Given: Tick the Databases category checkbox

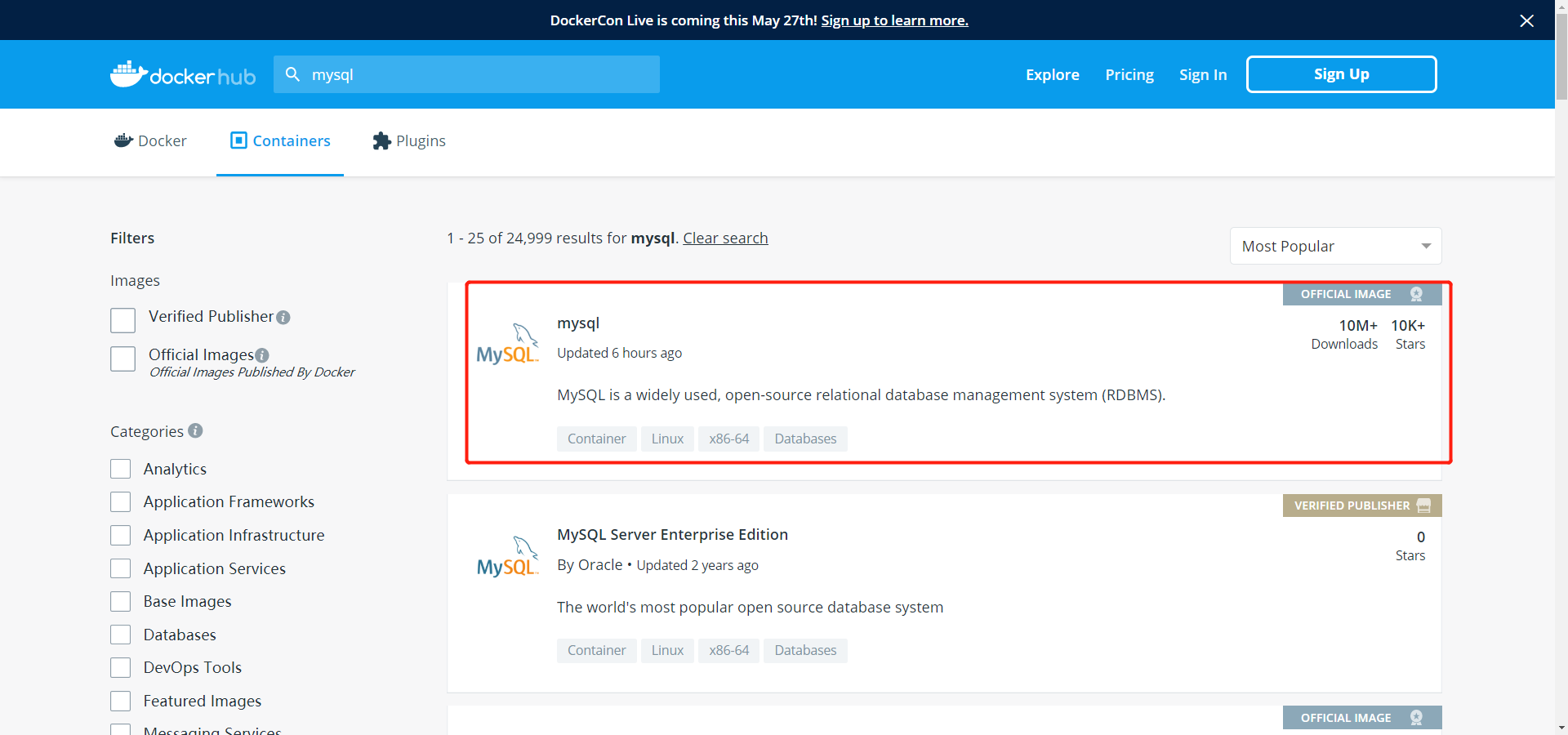Looking at the screenshot, I should pos(121,635).
